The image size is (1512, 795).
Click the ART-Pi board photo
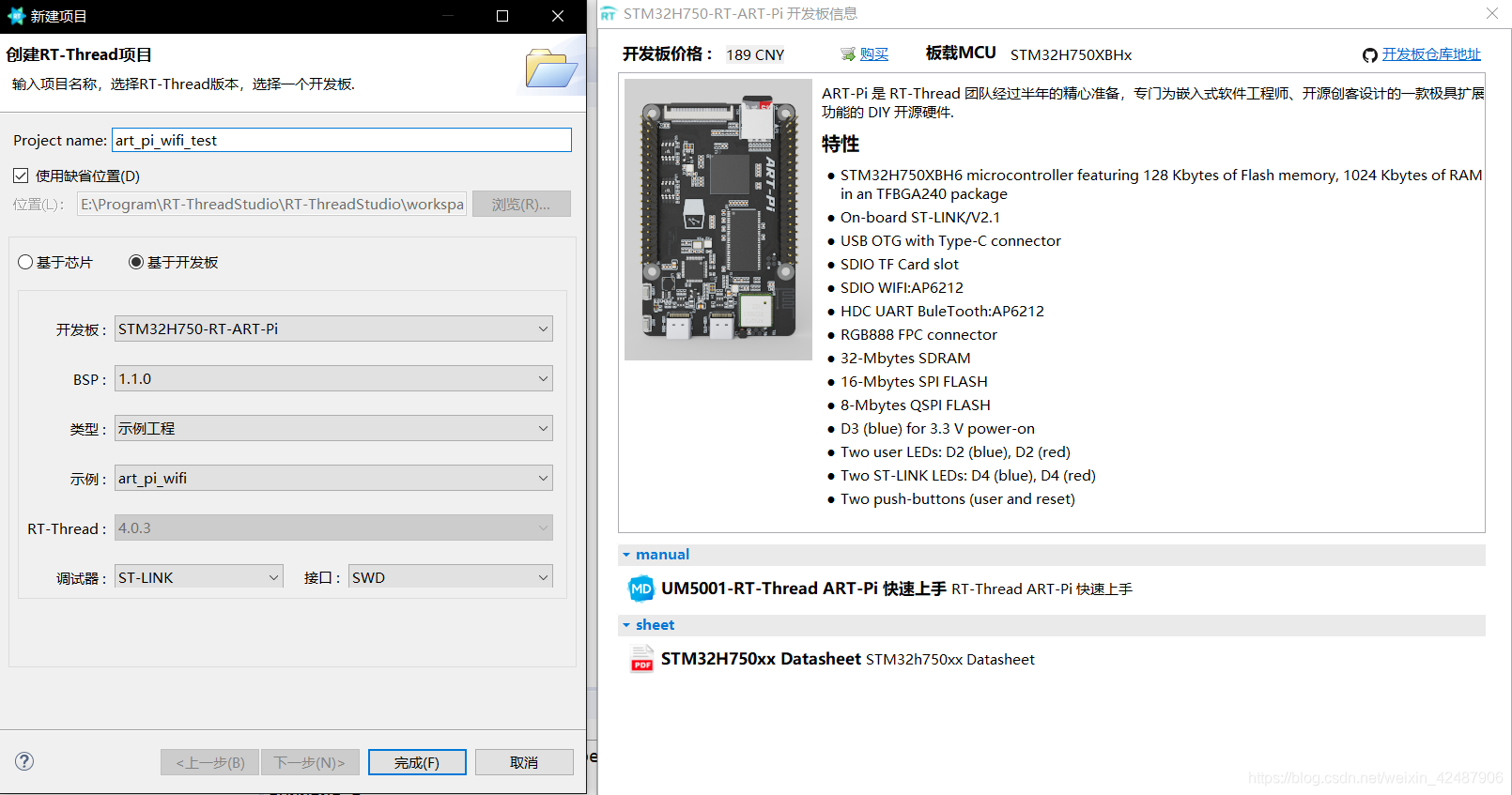pos(718,220)
